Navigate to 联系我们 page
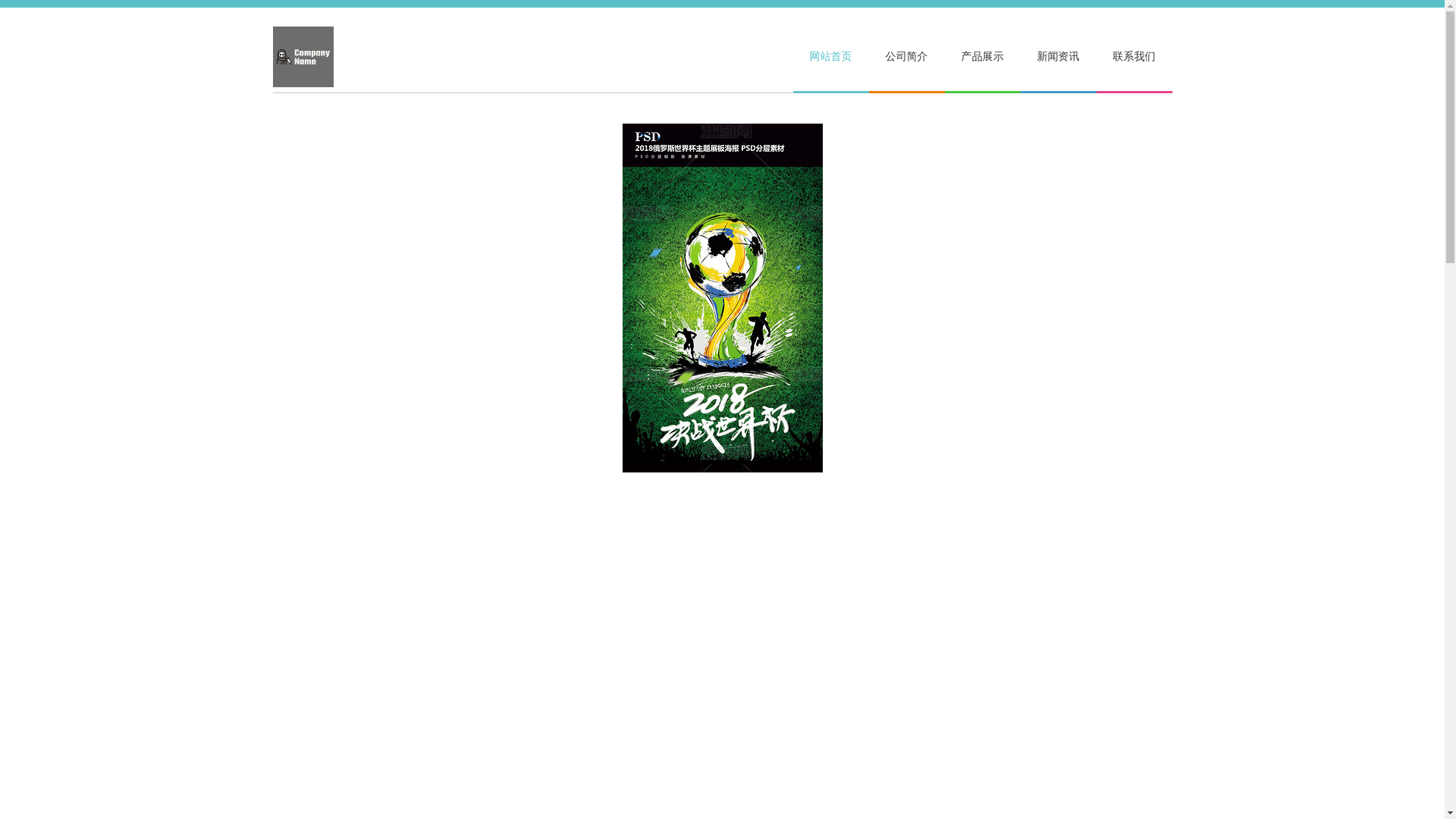This screenshot has width=1456, height=819. pyautogui.click(x=1134, y=57)
